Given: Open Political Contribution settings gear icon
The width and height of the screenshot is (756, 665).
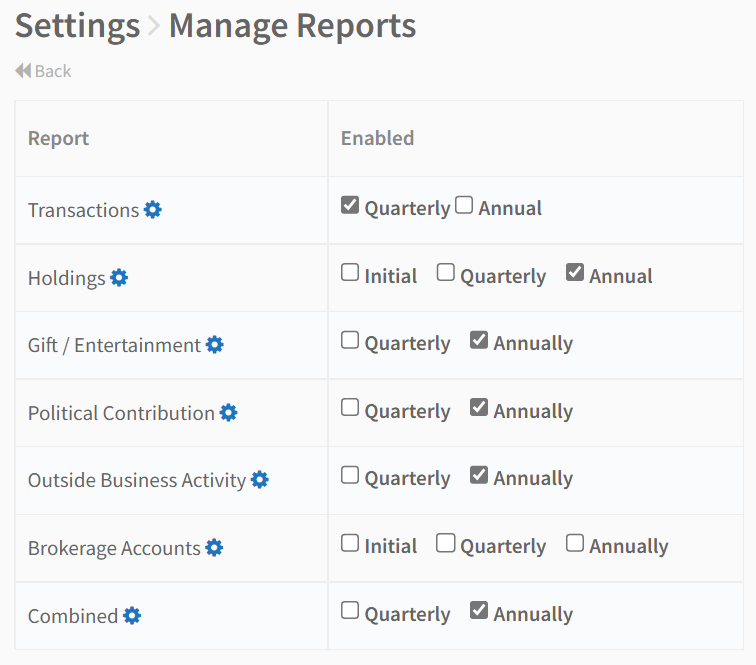Looking at the screenshot, I should [229, 413].
